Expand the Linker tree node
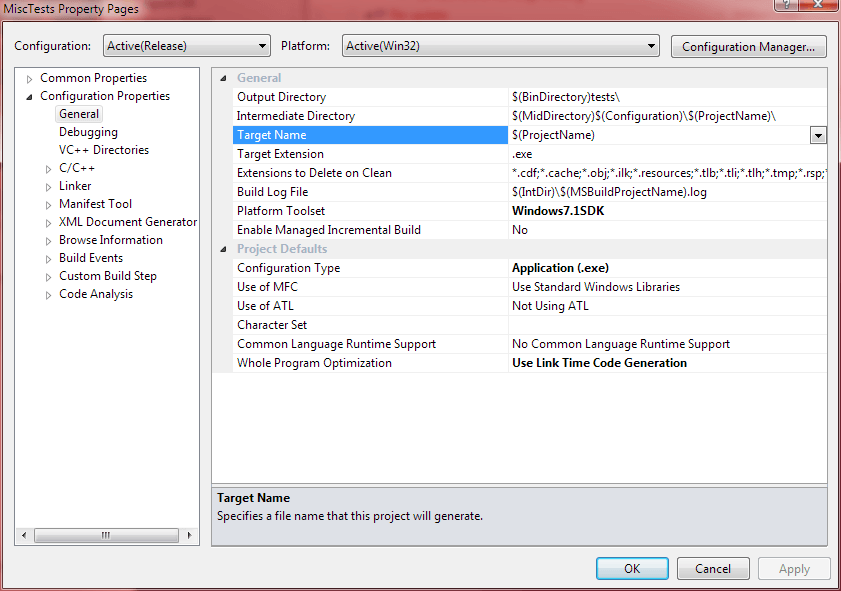Screen dimensions: 841x591 click(x=48, y=187)
